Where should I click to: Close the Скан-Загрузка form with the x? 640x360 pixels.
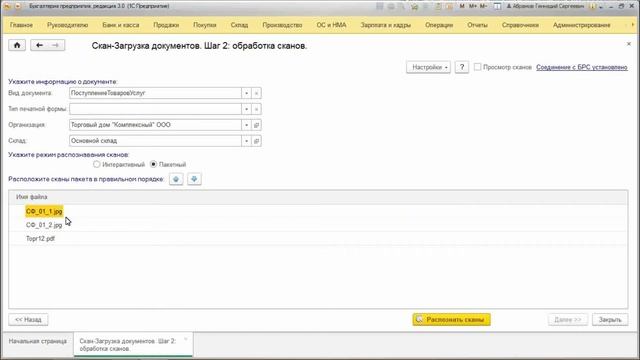pos(629,44)
